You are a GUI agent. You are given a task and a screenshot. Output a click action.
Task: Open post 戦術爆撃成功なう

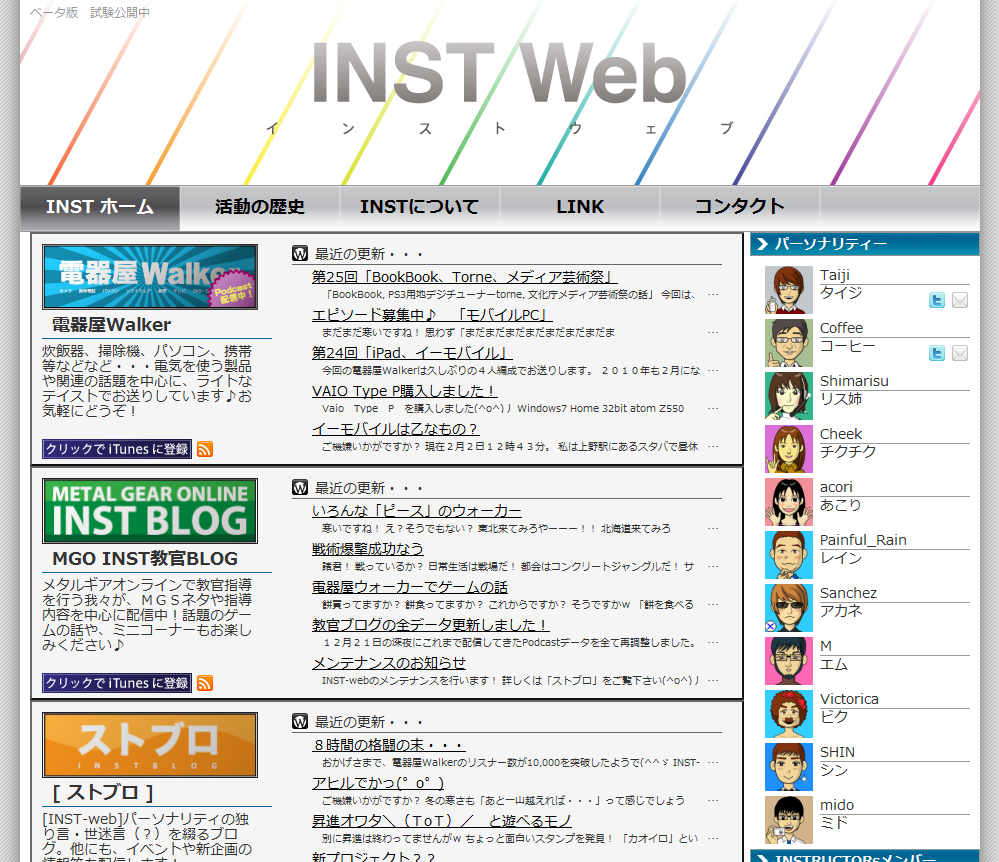pyautogui.click(x=368, y=549)
